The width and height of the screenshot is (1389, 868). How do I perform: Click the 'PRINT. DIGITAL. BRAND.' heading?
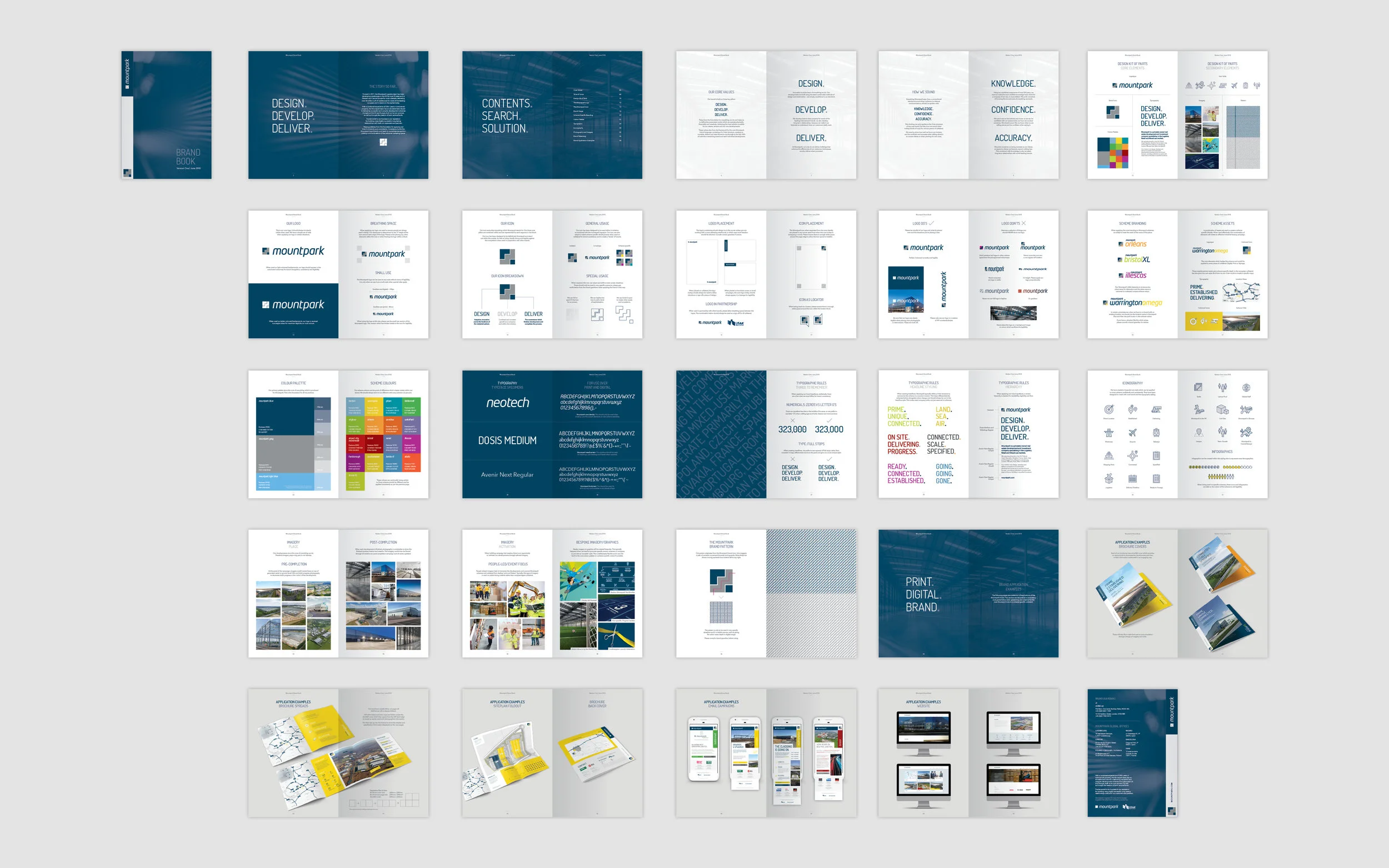923,595
